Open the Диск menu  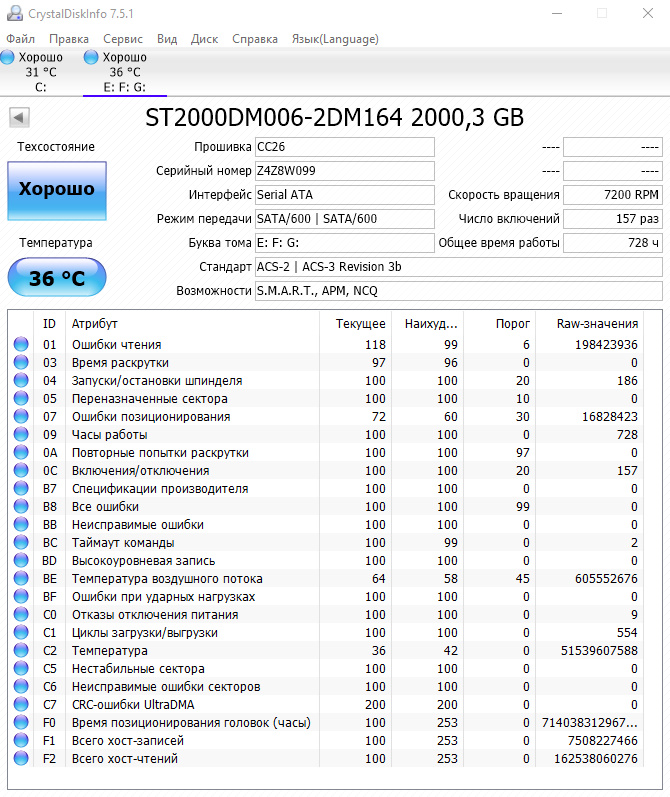[x=204, y=39]
